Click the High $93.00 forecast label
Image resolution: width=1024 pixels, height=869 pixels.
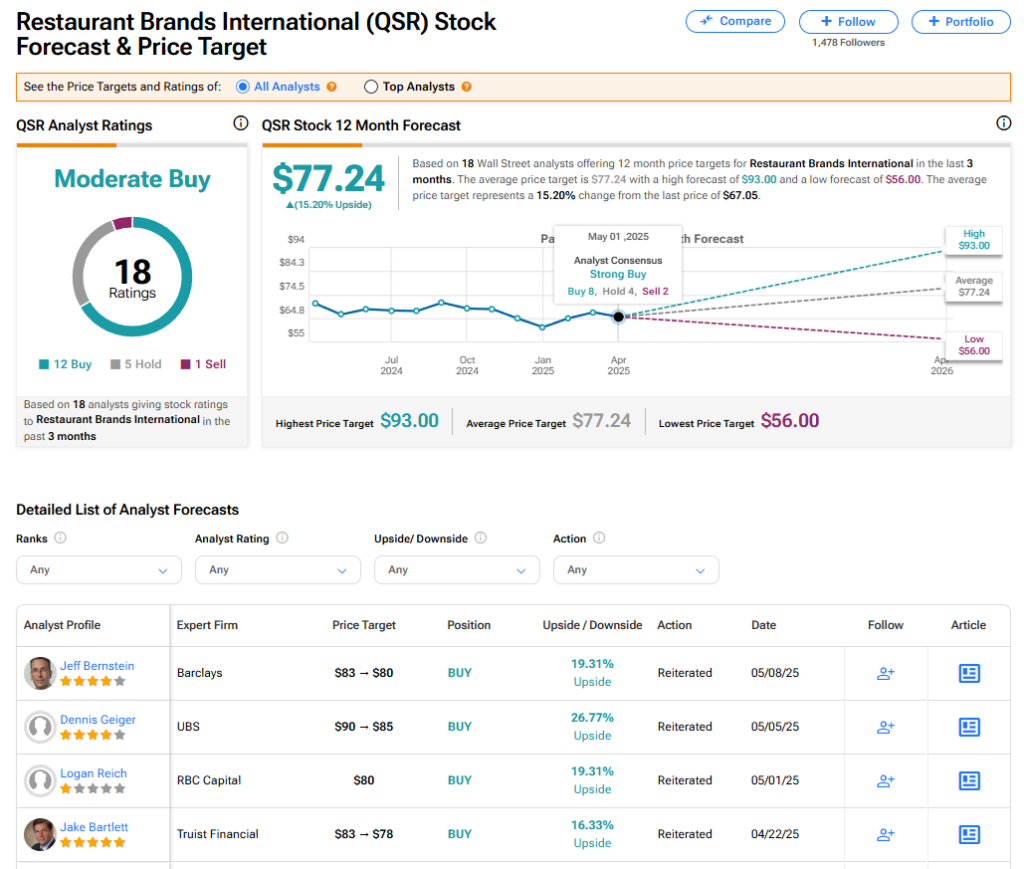[974, 240]
